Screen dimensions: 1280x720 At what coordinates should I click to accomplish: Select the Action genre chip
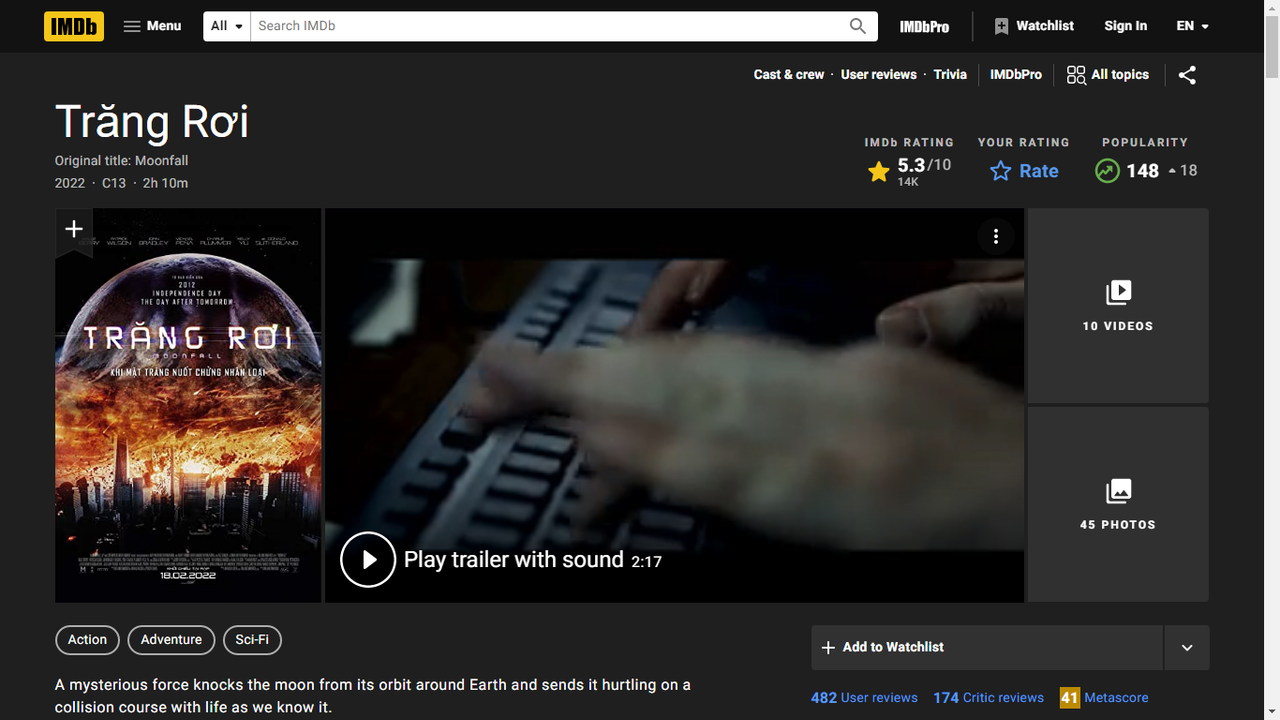point(87,640)
